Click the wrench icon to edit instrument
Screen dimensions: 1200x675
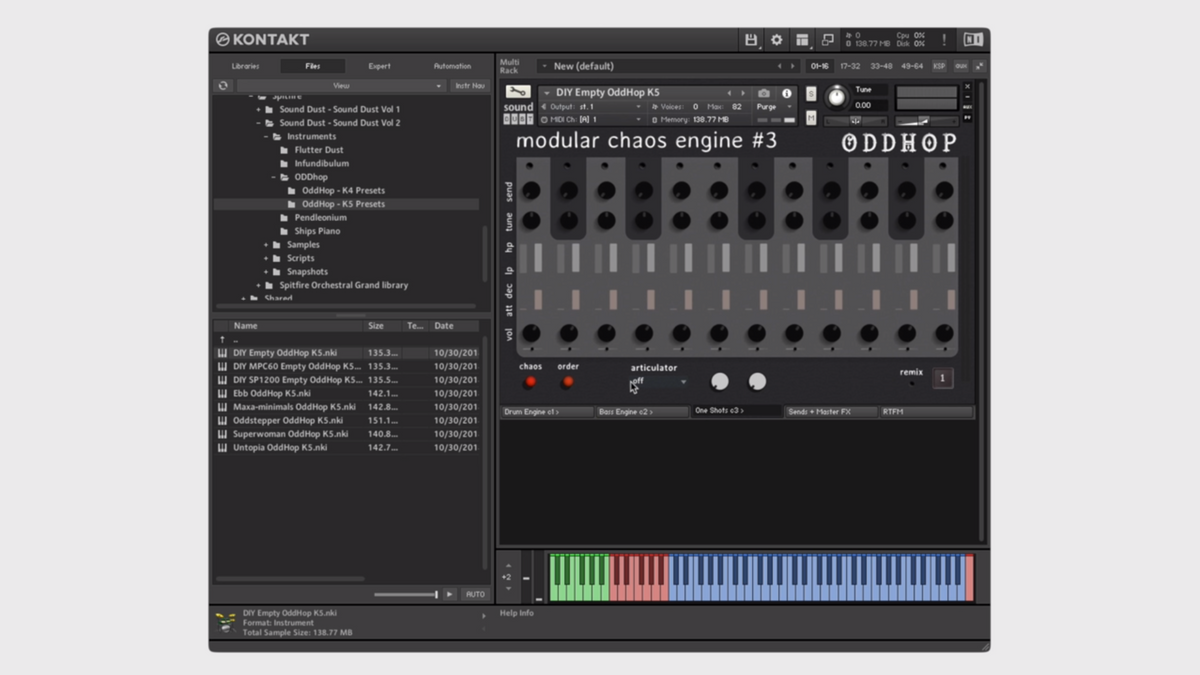coord(518,92)
